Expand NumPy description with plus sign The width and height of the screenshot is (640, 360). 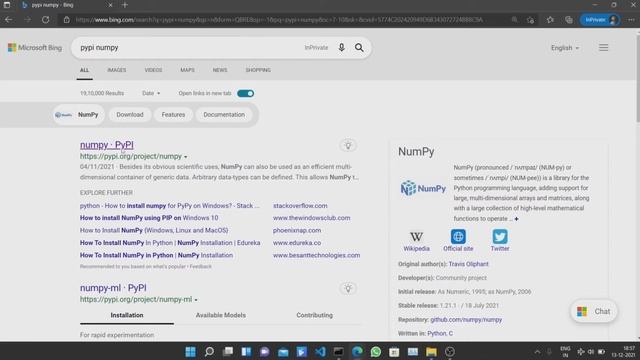click(516, 219)
